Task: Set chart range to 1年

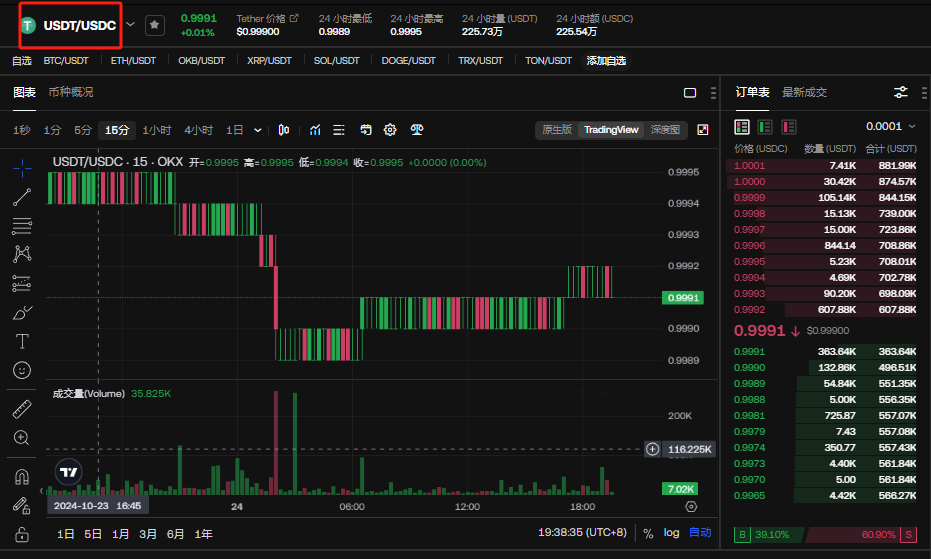Action: 203,534
